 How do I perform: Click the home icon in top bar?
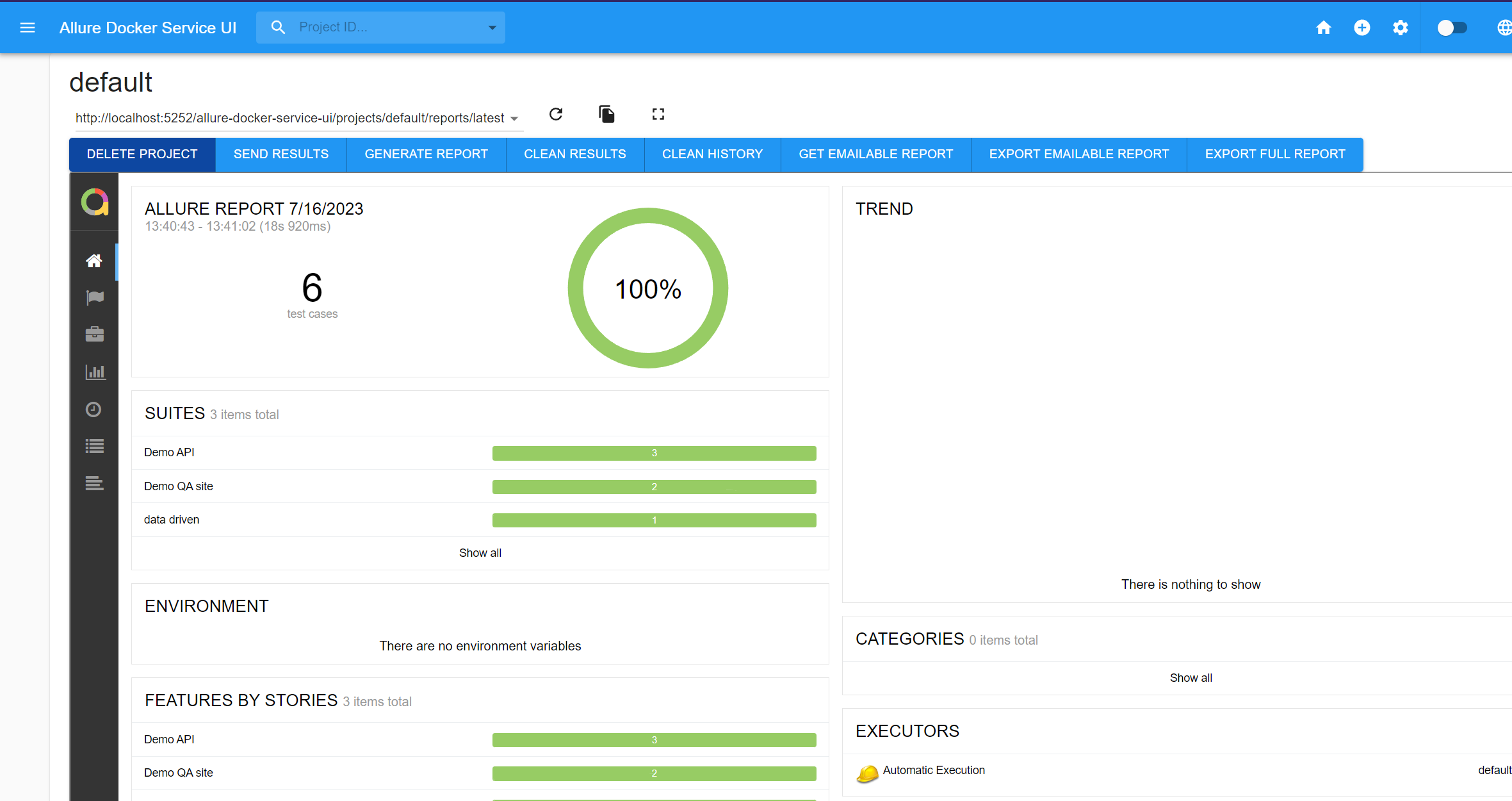tap(1323, 28)
